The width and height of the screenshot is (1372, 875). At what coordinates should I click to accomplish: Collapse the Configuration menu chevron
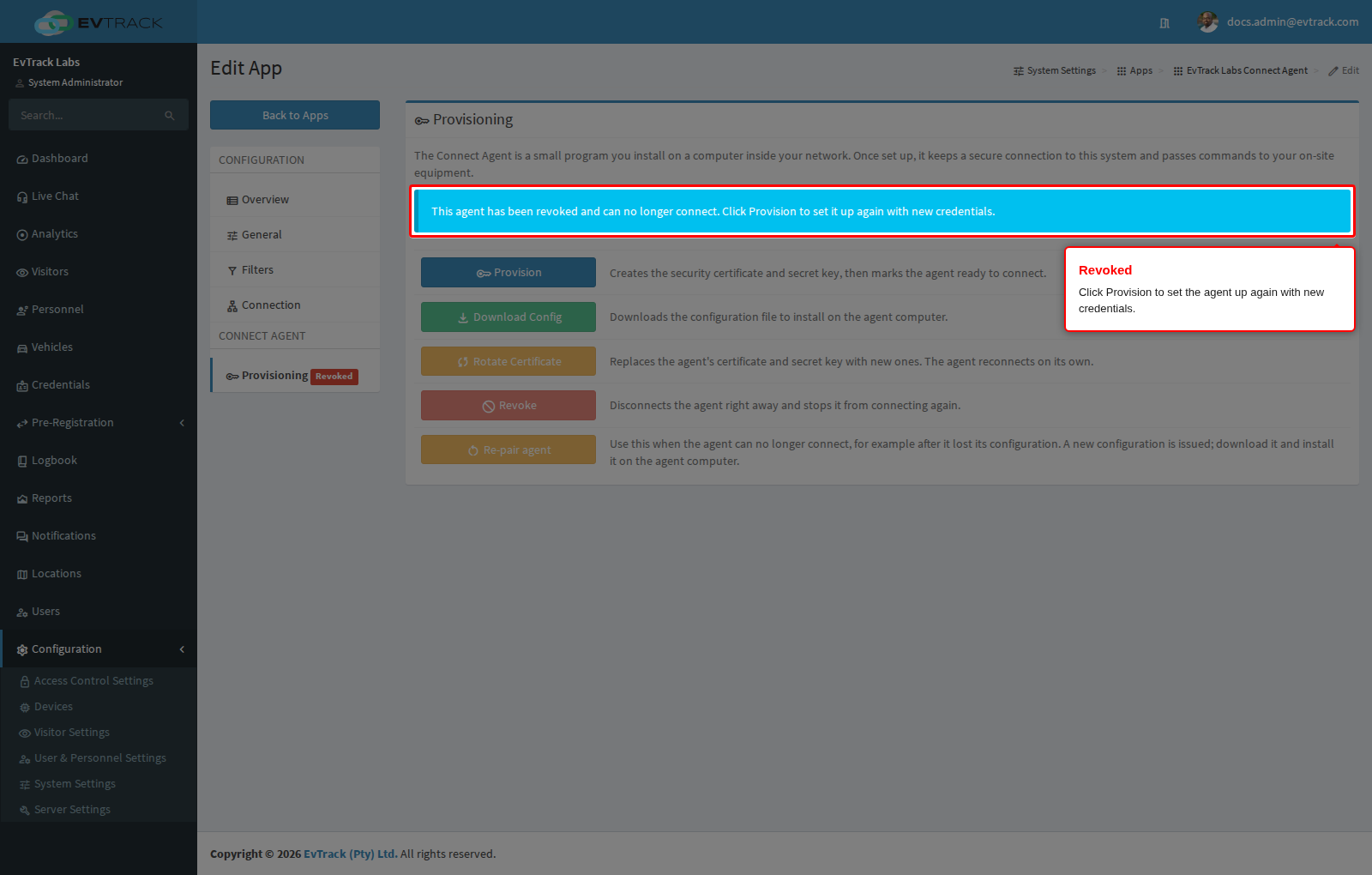tap(182, 649)
